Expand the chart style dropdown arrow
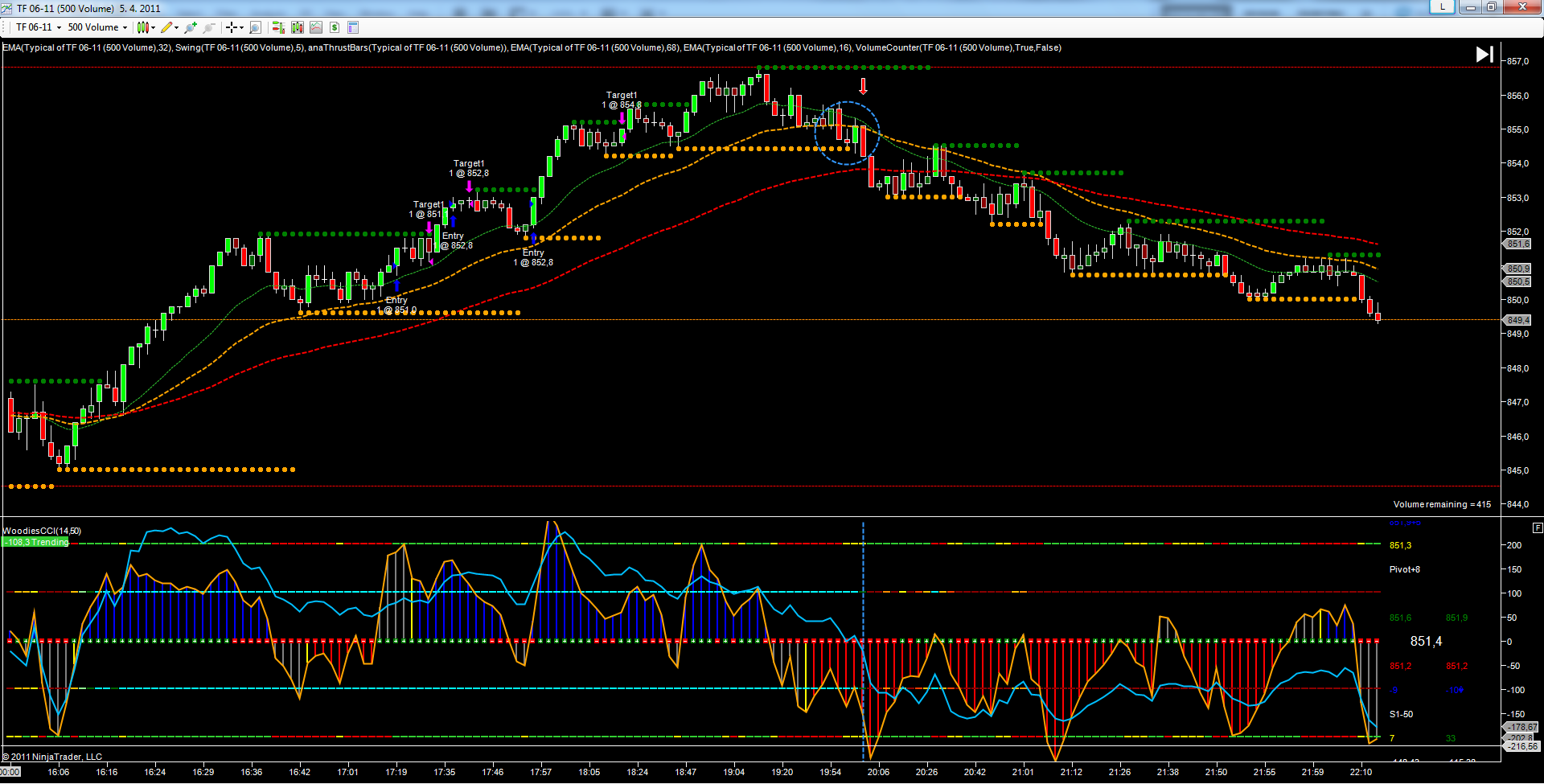Image resolution: width=1544 pixels, height=784 pixels. [x=153, y=27]
